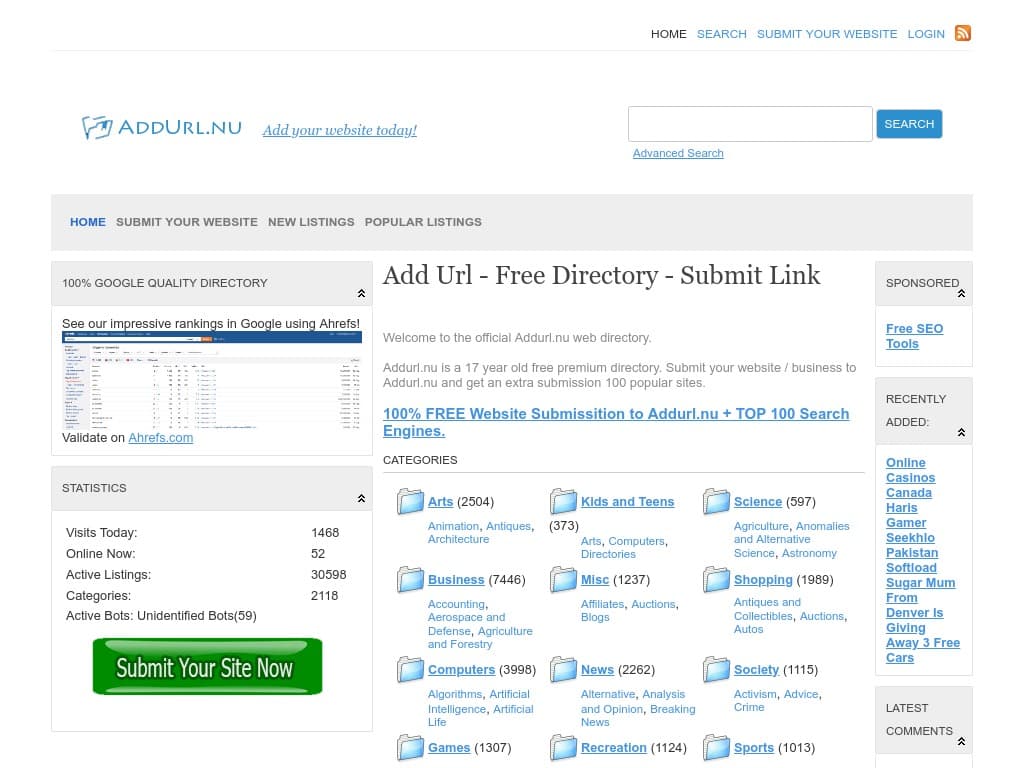The image size is (1024, 768).
Task: Open the Arts category
Action: [440, 502]
